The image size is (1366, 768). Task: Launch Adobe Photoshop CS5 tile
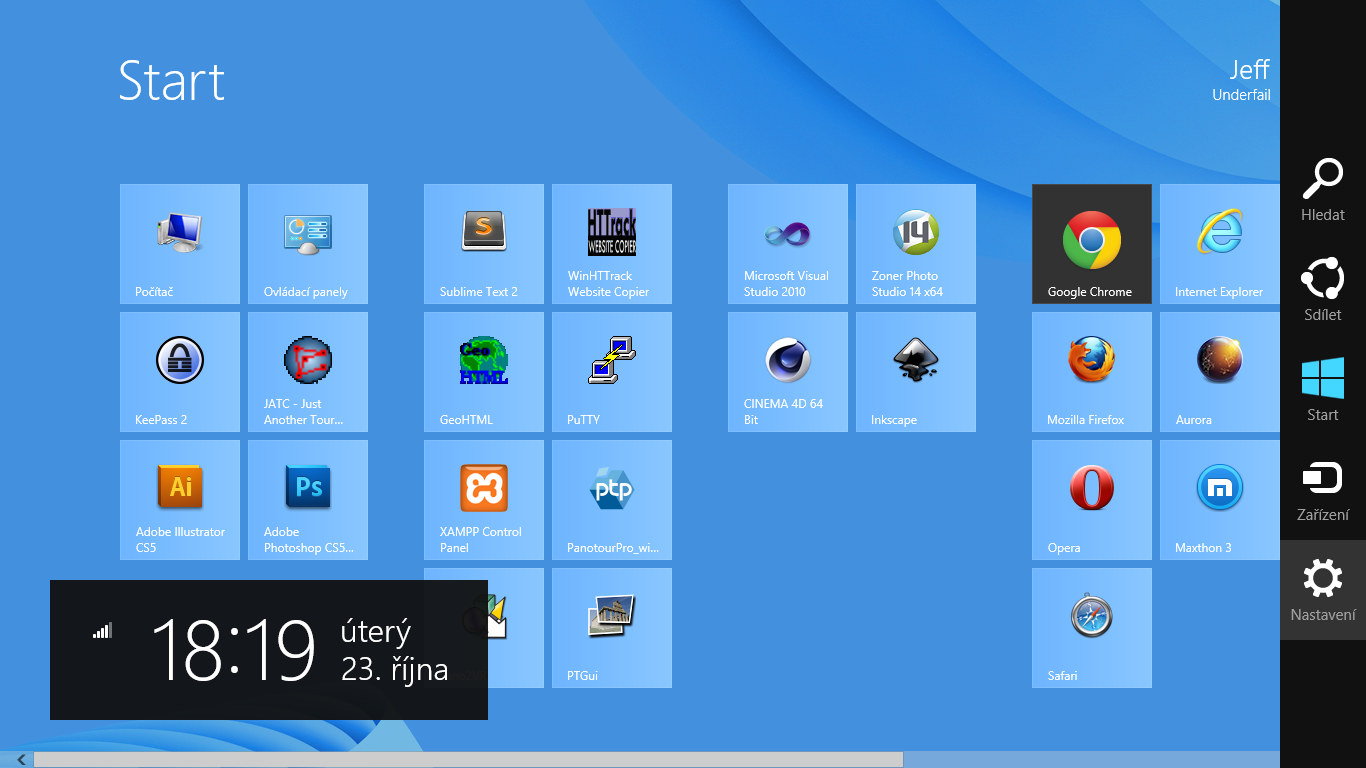[307, 499]
